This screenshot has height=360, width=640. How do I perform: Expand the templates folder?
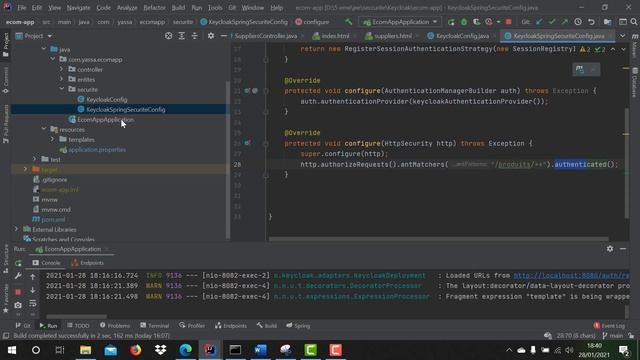tap(53, 139)
